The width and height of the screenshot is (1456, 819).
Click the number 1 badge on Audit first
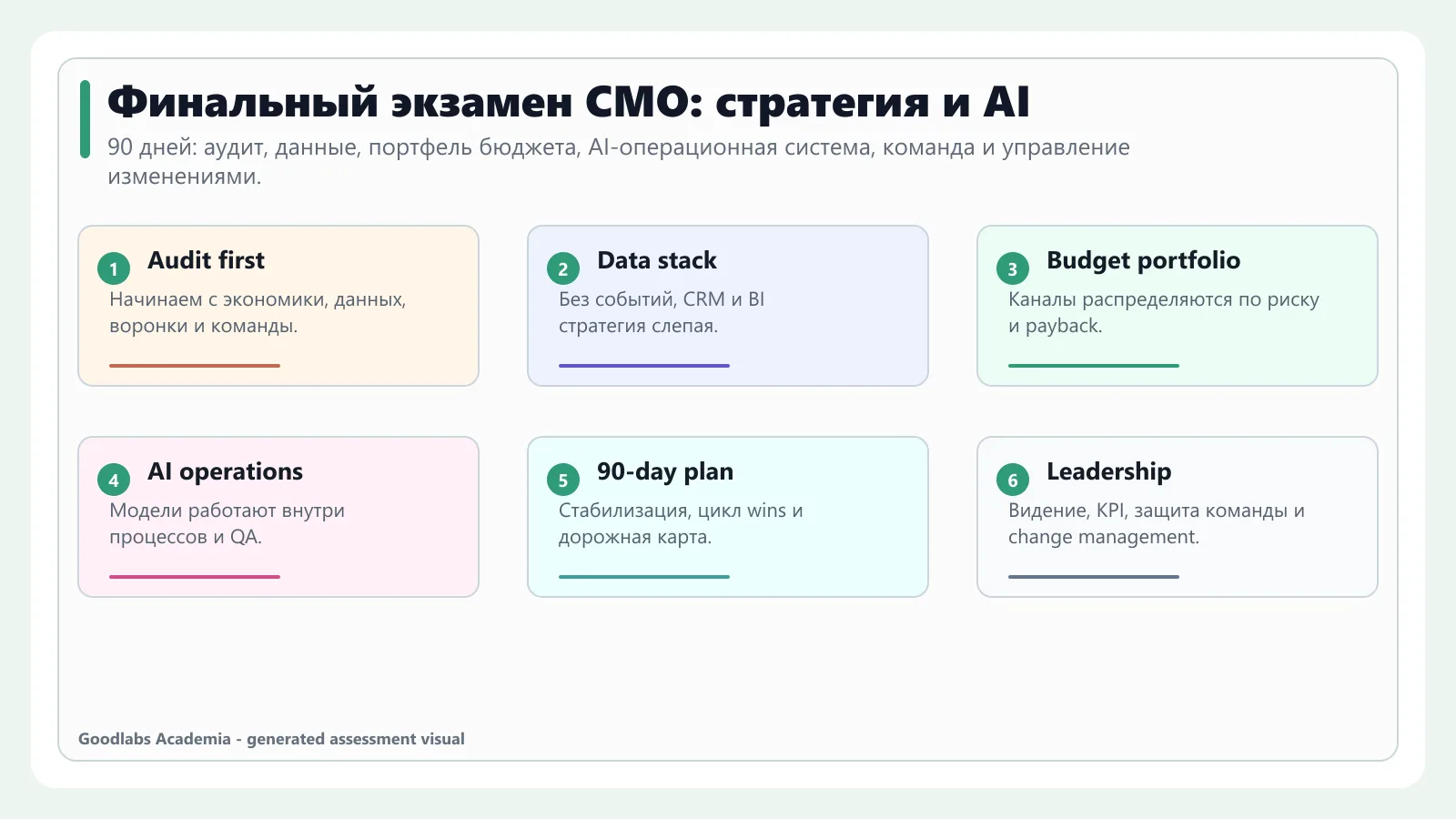[x=114, y=268]
